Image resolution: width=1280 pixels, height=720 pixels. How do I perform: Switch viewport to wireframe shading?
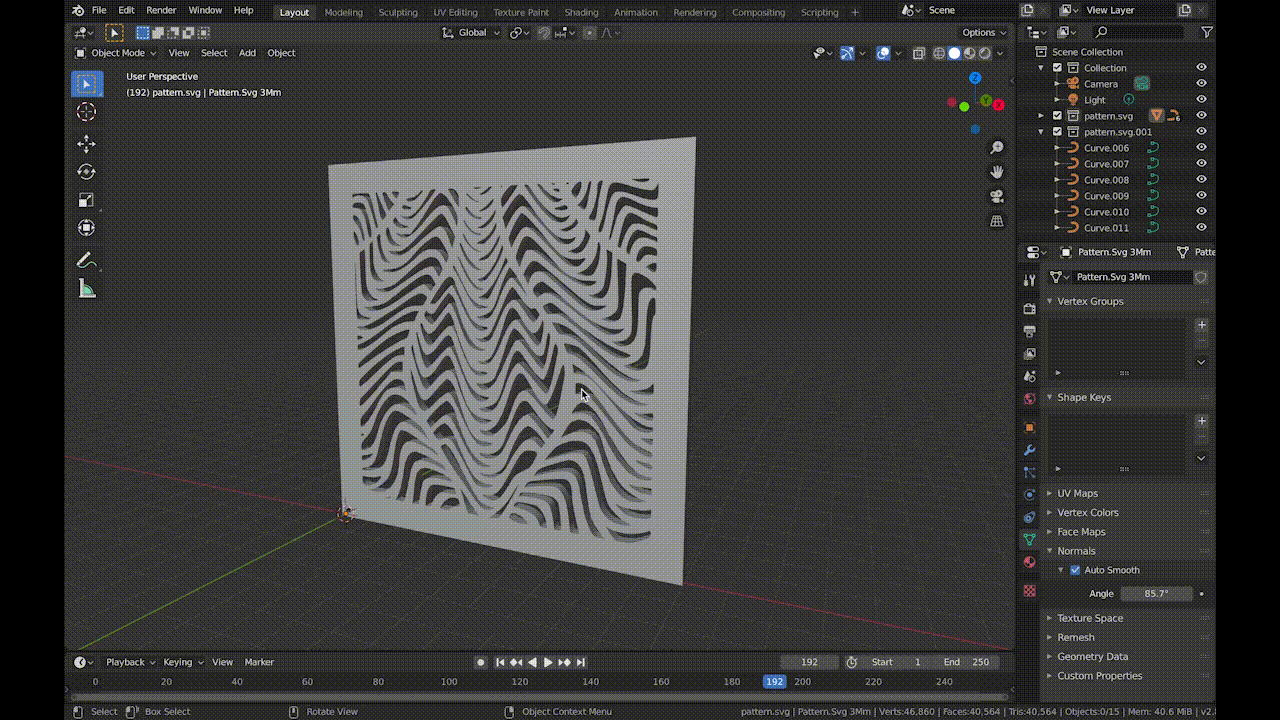pyautogui.click(x=937, y=53)
